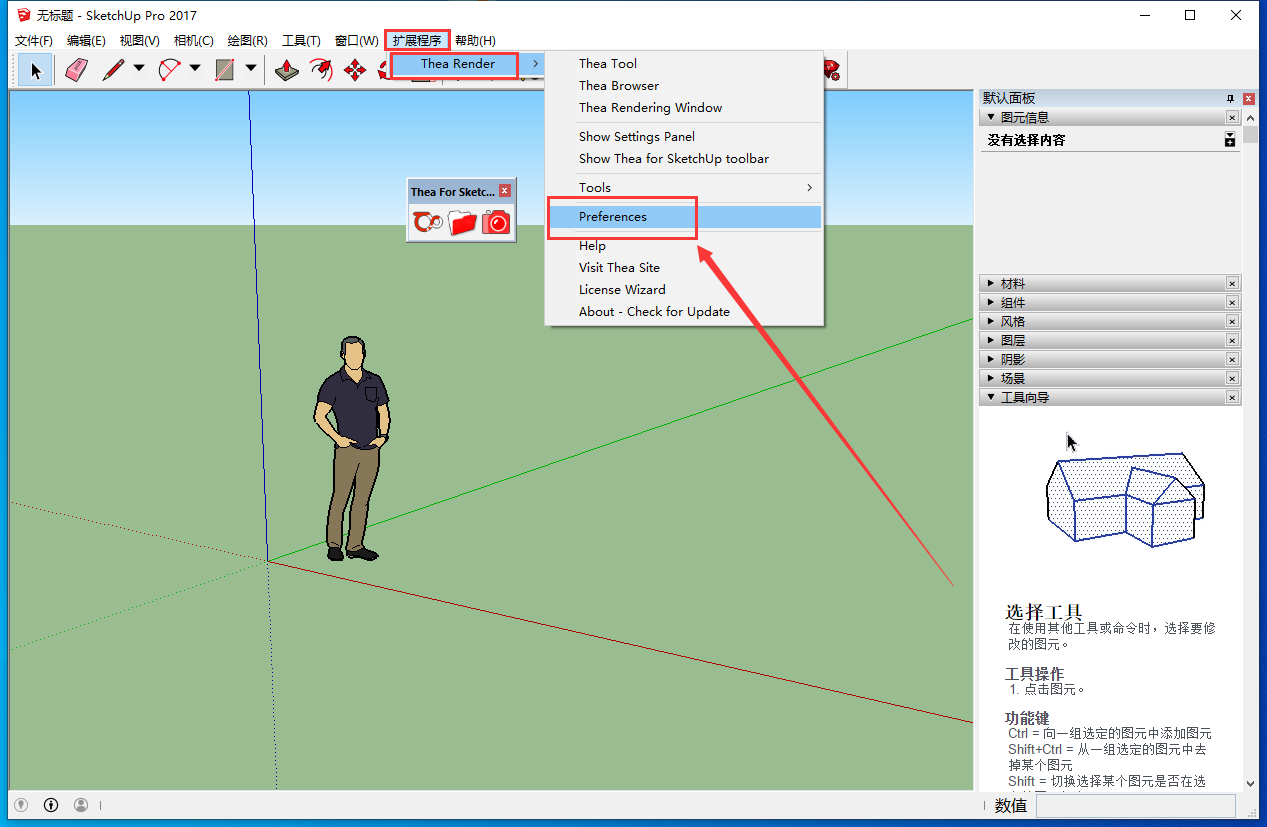Collapse the 图元信息 panel
This screenshot has width=1267, height=827.
[991, 117]
